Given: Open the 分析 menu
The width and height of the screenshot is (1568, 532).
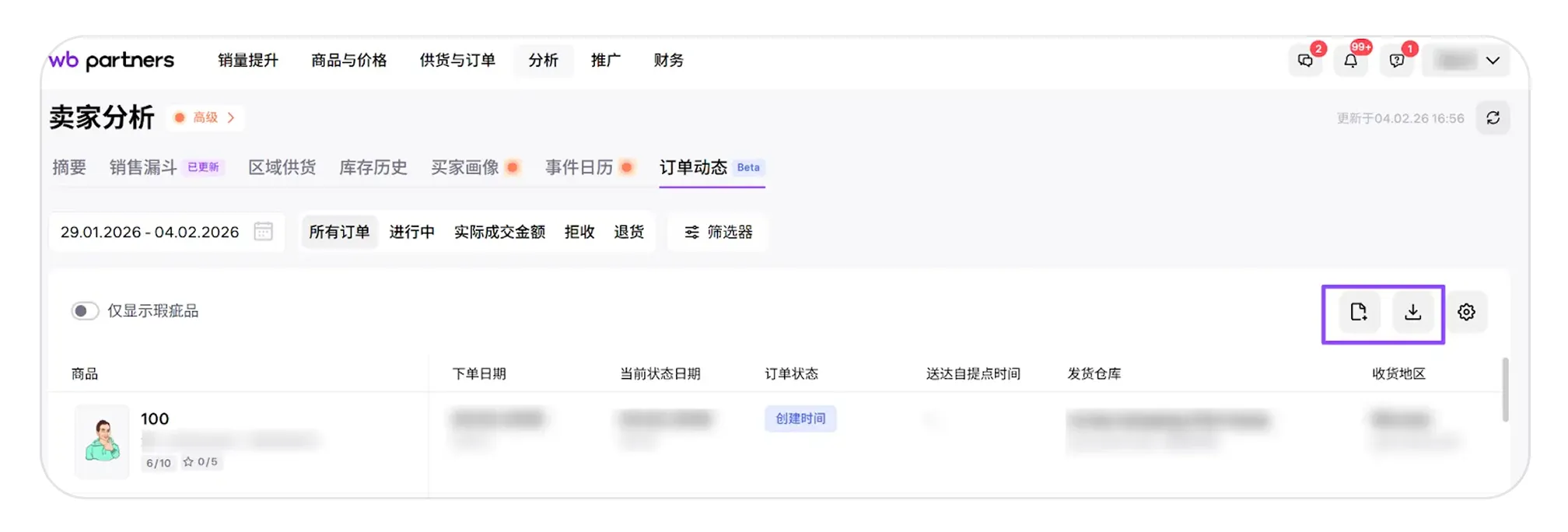Looking at the screenshot, I should [x=543, y=60].
